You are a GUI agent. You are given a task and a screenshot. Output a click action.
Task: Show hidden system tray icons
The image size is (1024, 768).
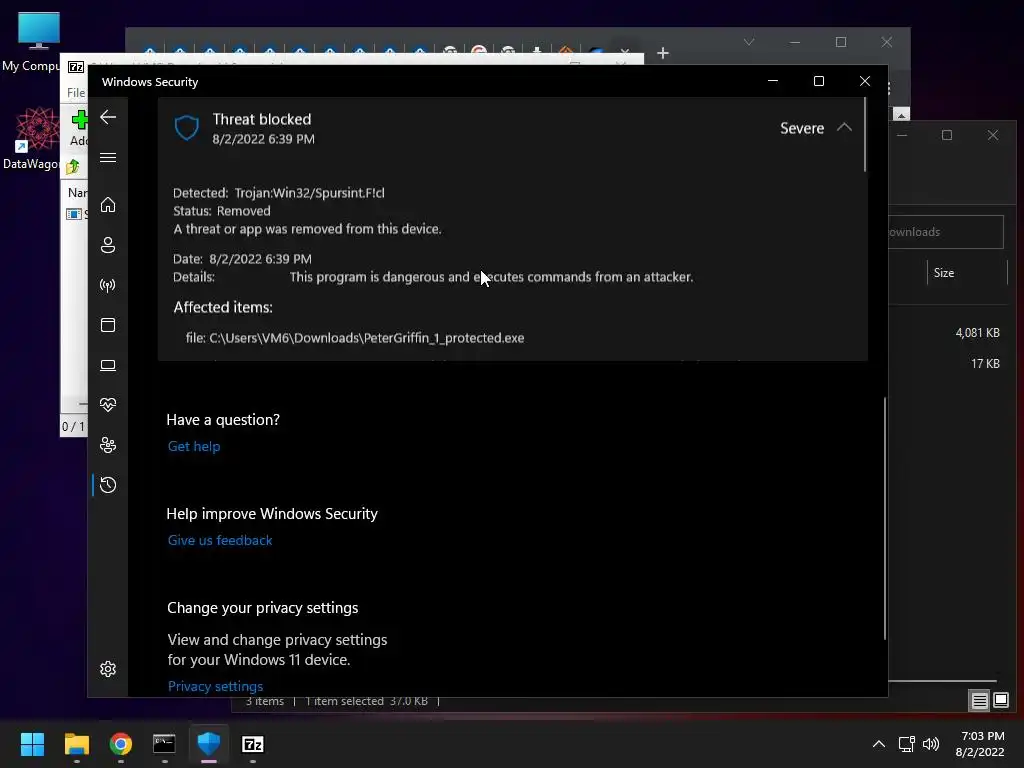tap(879, 744)
